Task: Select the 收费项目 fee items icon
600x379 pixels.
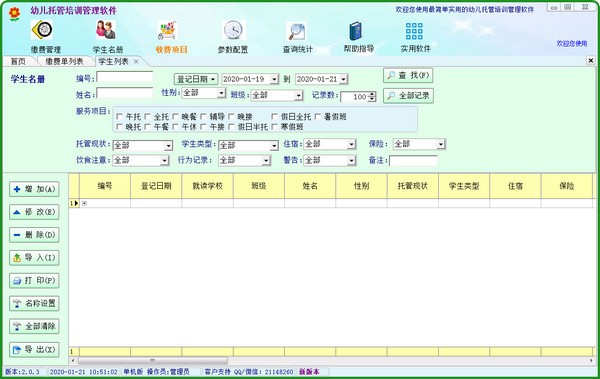Action: tap(167, 30)
